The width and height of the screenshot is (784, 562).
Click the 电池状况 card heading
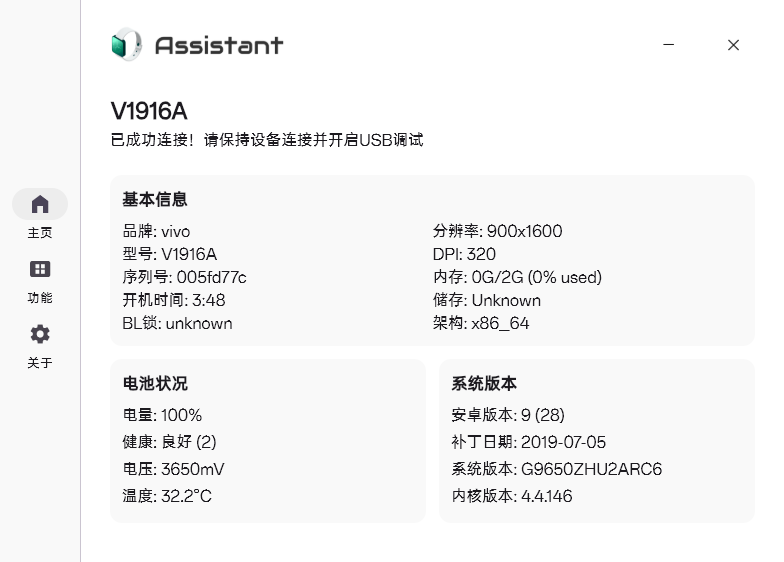pos(155,384)
